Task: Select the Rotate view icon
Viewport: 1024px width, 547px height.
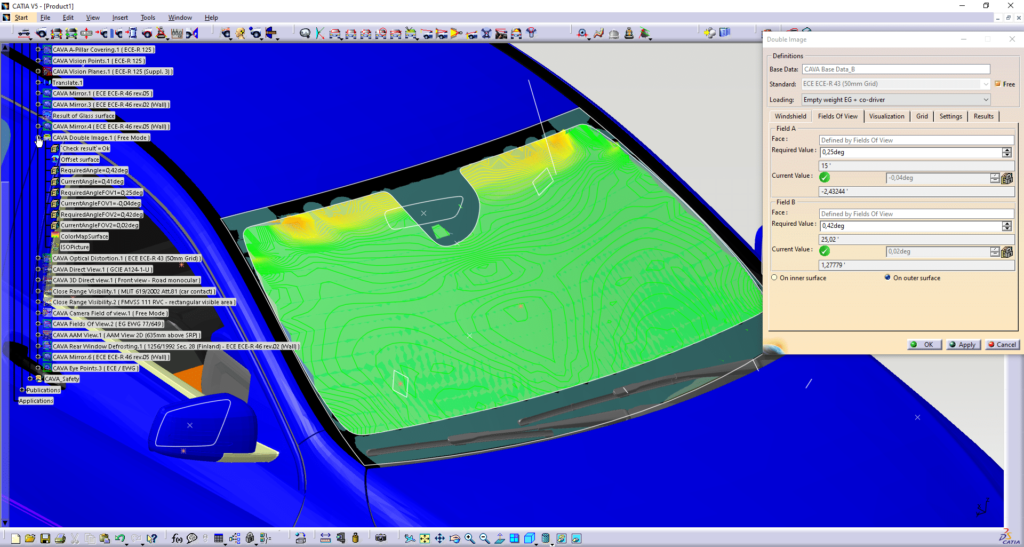Action: [x=455, y=539]
